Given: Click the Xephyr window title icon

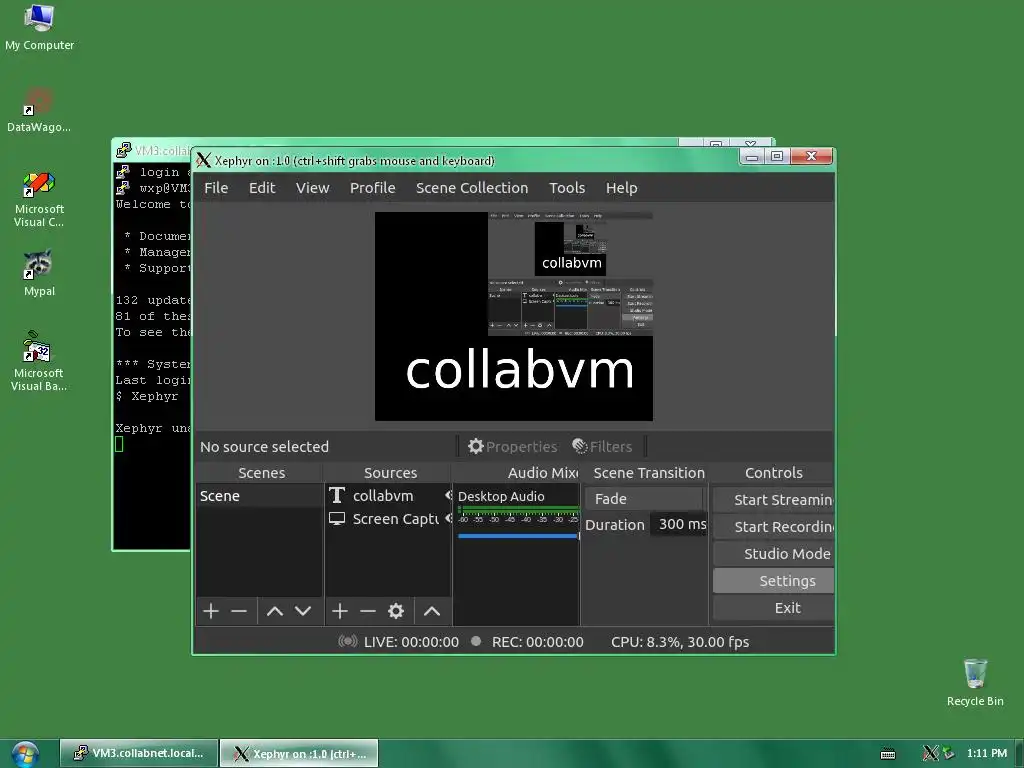Looking at the screenshot, I should point(204,160).
